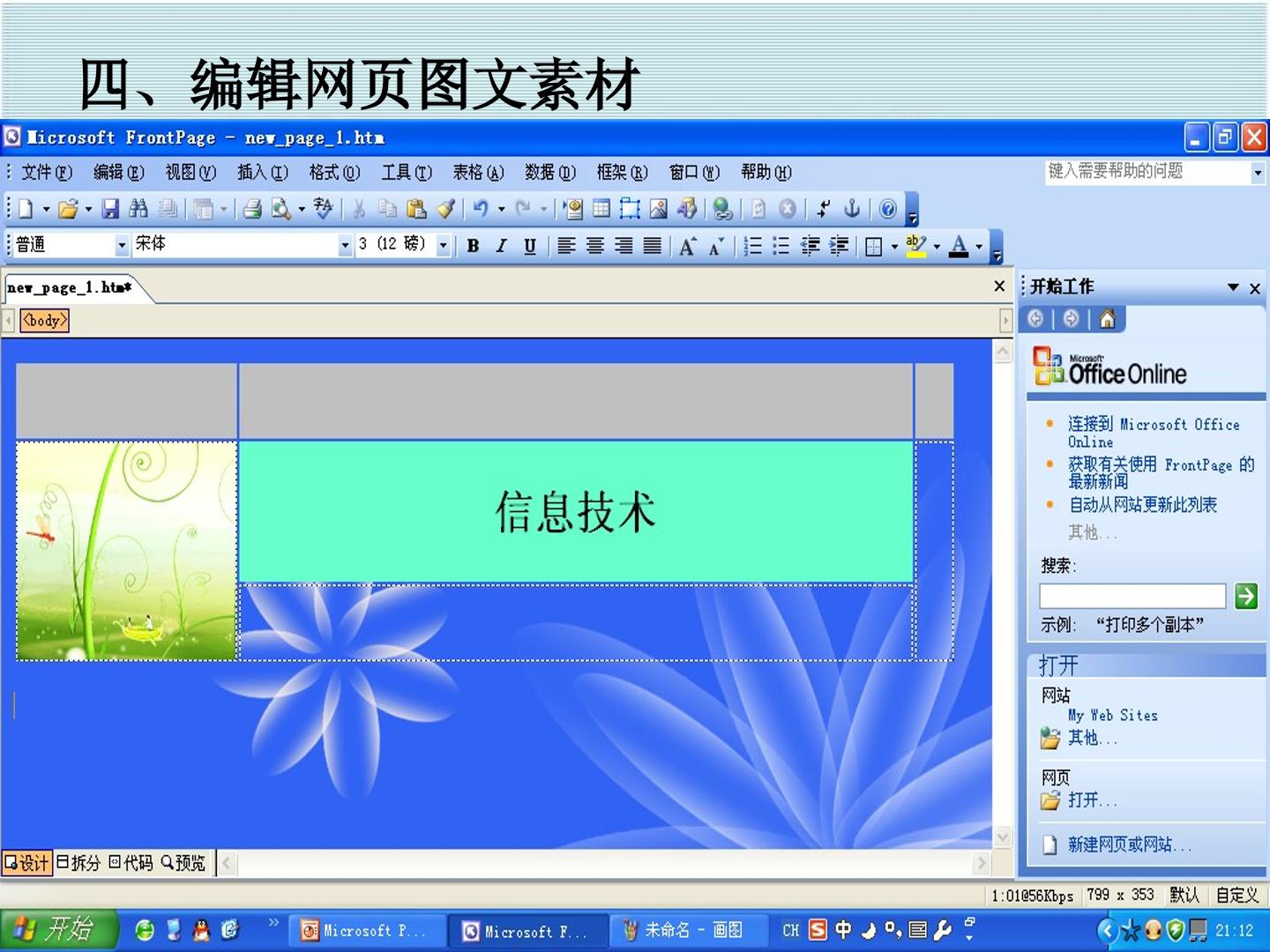This screenshot has width=1270, height=952.
Task: Click the Insert Table icon
Action: tap(601, 209)
